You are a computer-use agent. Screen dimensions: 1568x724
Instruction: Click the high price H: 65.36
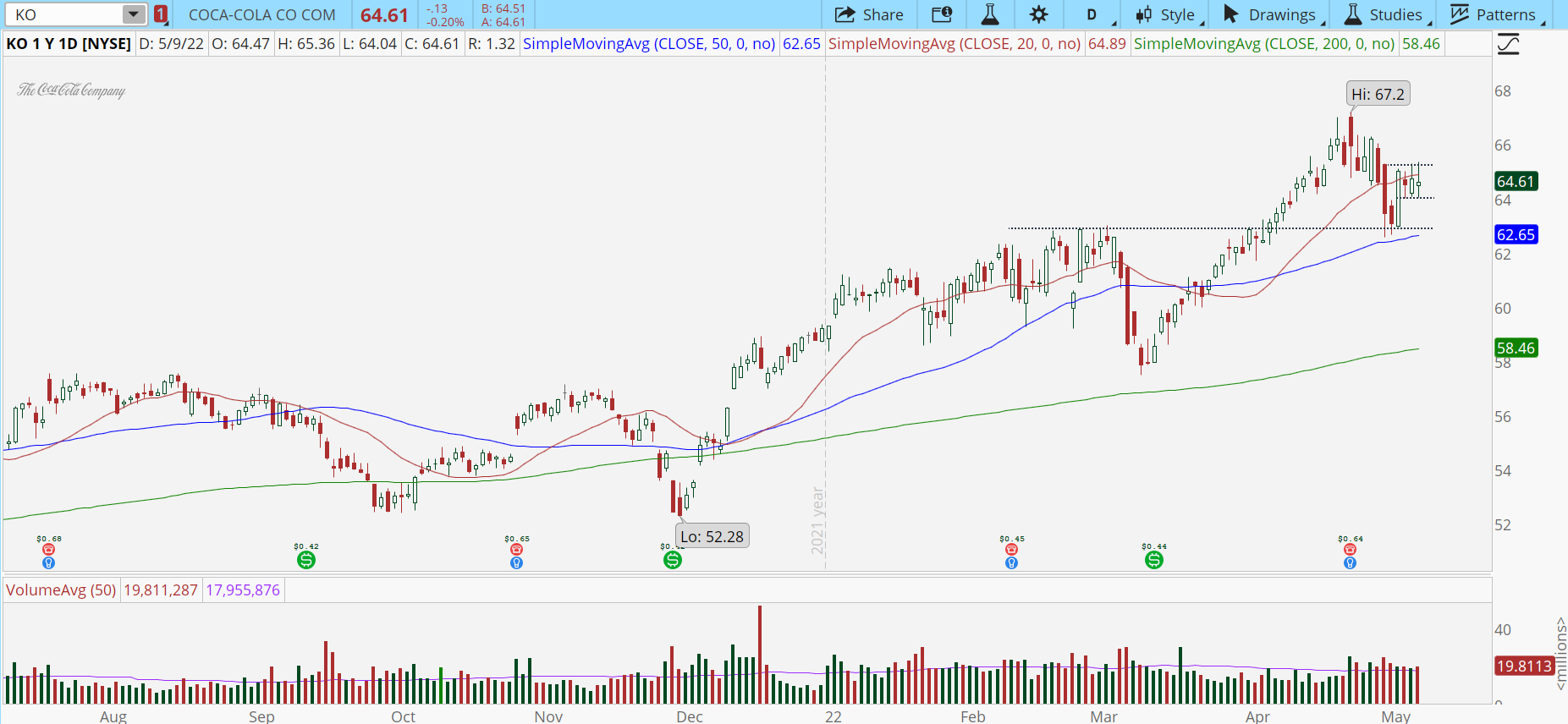click(305, 43)
